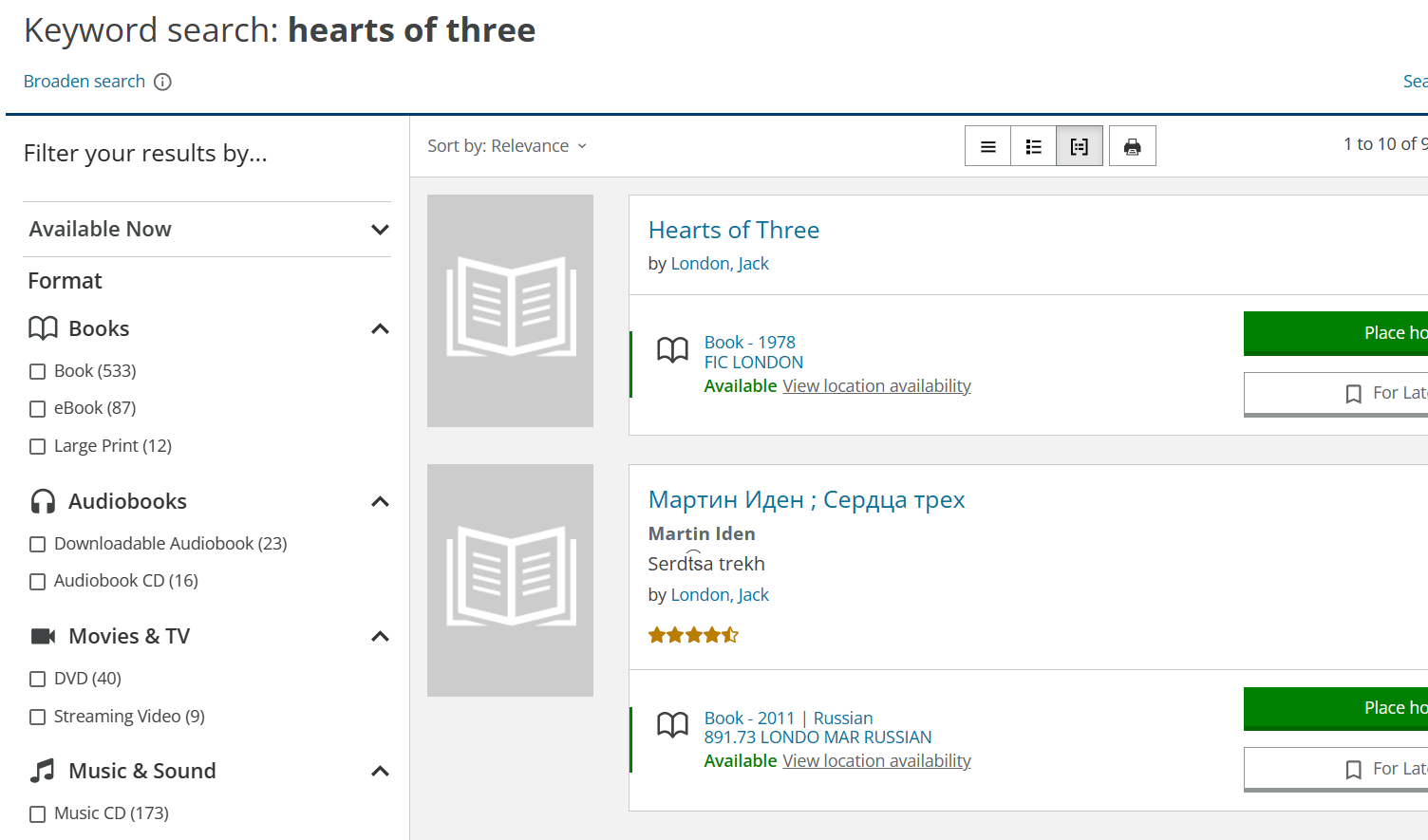Screen dimensions: 1428x840
Task: Expand the Available Now filter
Action: [x=380, y=230]
